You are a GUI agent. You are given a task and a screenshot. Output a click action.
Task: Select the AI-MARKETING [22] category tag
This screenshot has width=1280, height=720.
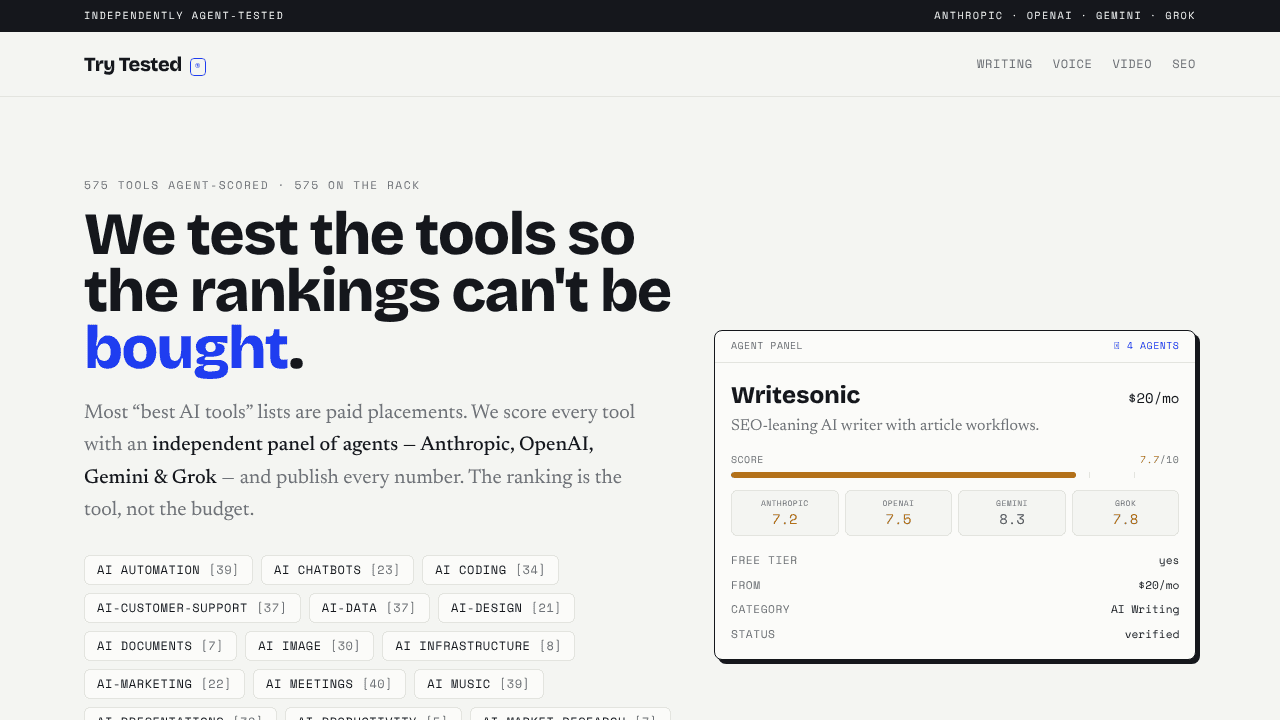click(164, 684)
